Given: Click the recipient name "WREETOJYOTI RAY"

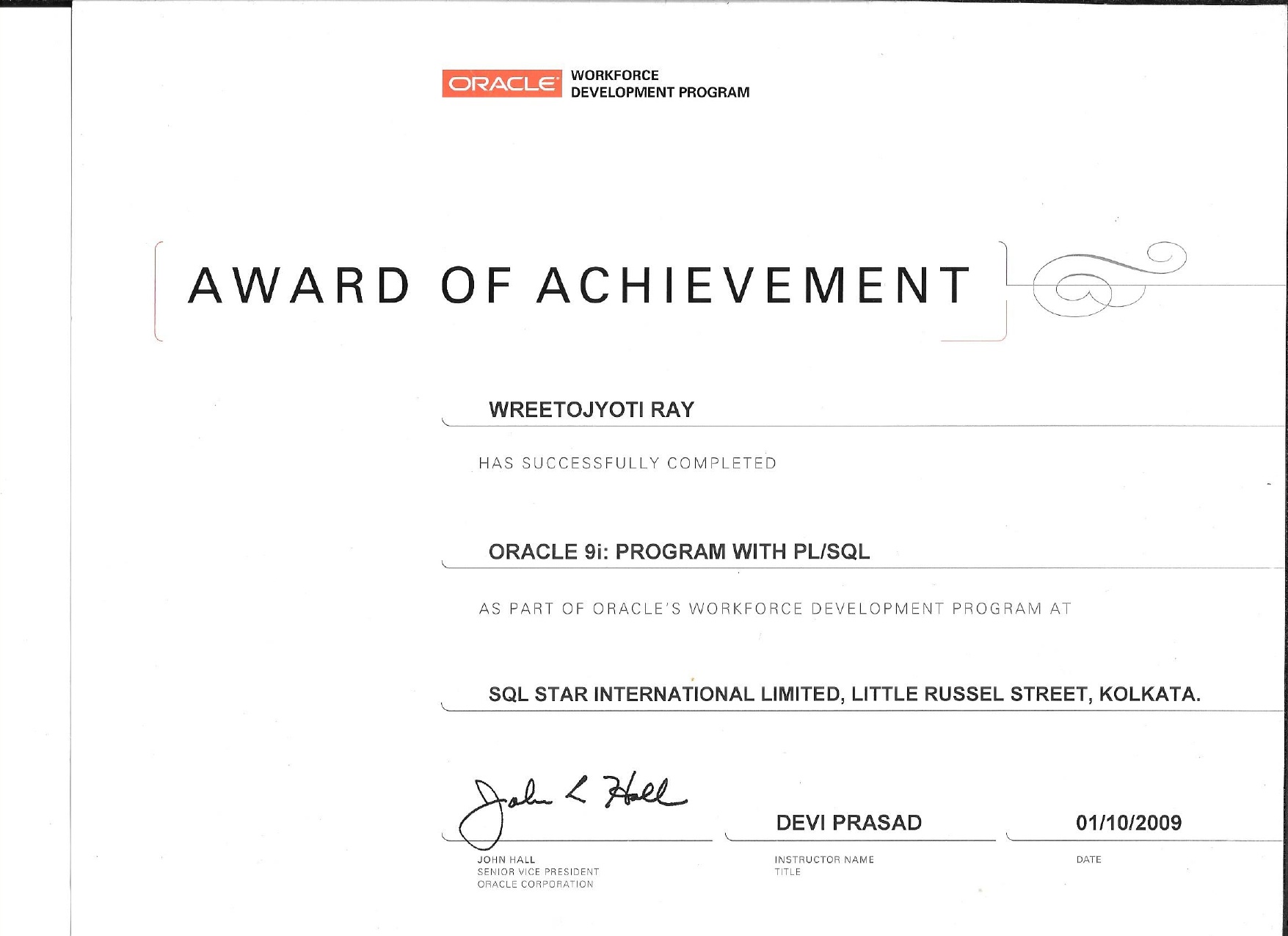Looking at the screenshot, I should (x=592, y=410).
